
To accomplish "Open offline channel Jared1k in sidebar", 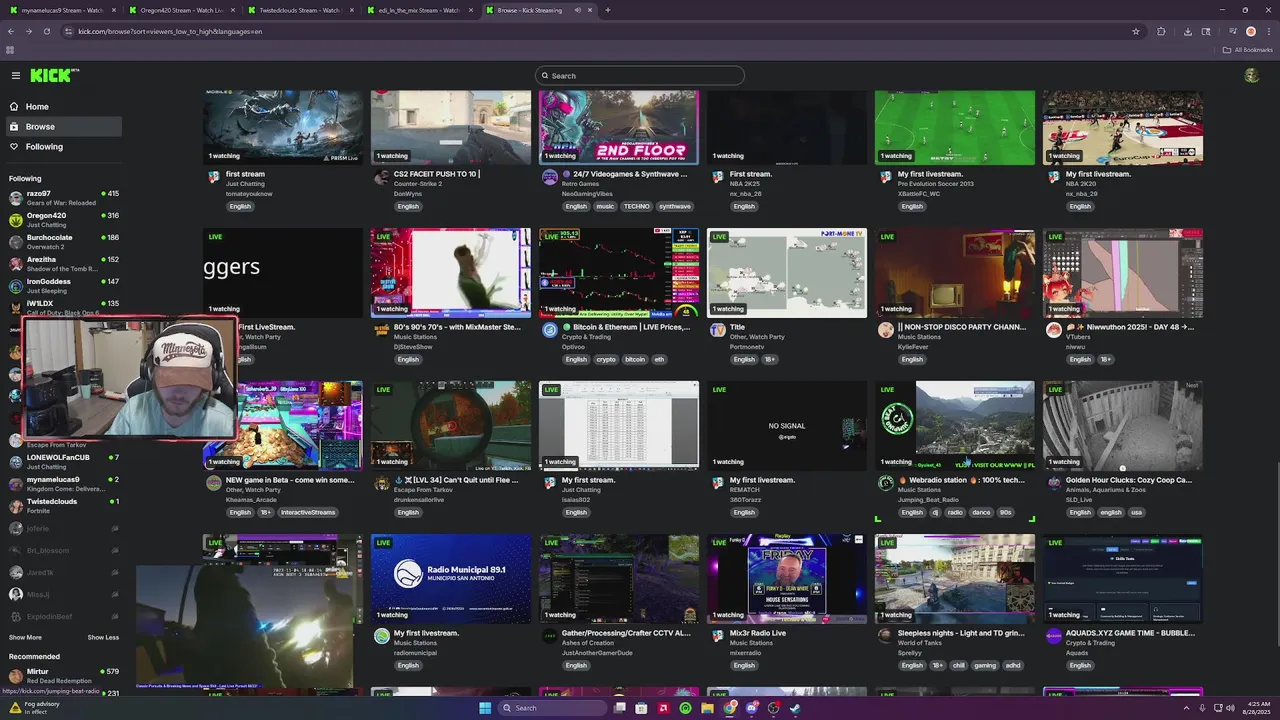I will point(64,572).
